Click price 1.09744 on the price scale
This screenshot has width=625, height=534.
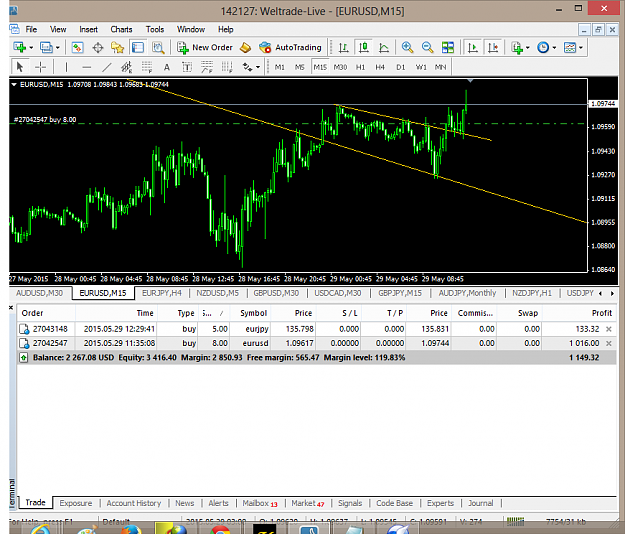(x=603, y=104)
